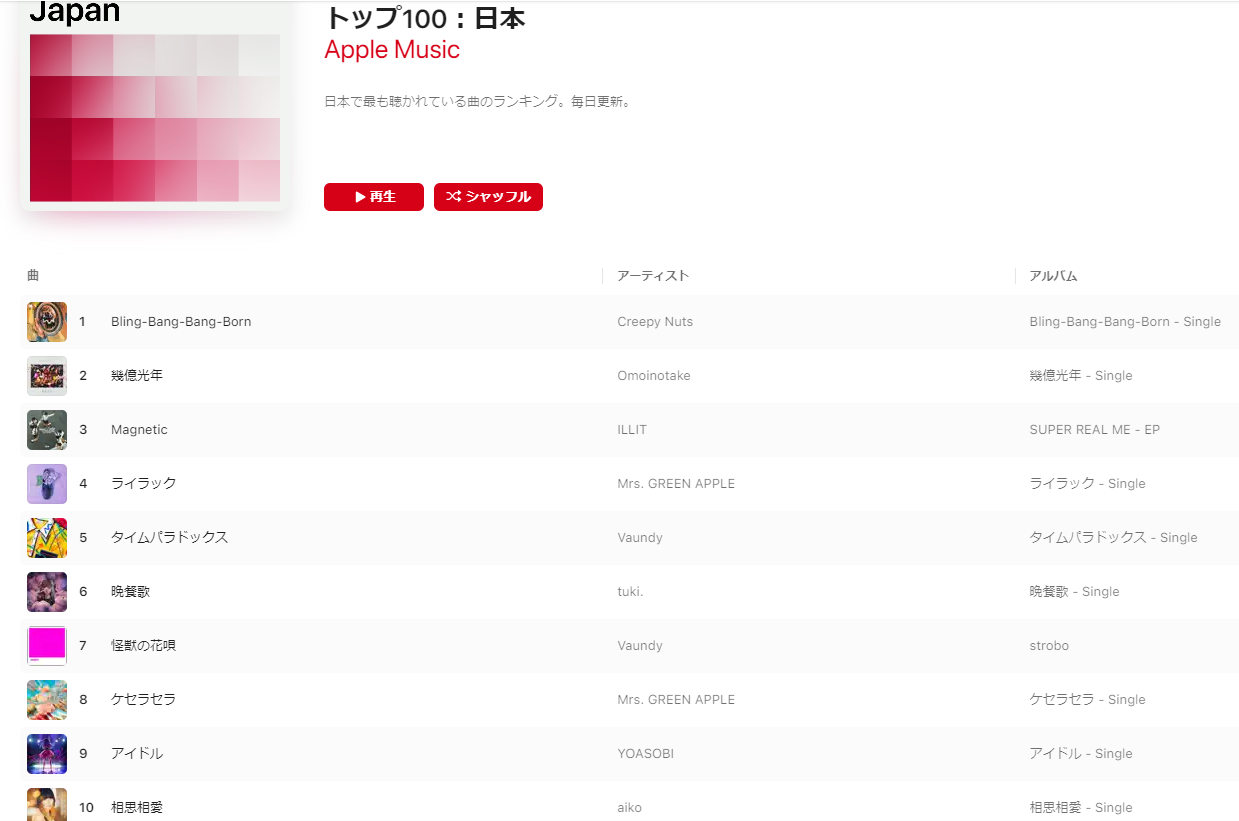
Task: Open the Apple Music curator link
Action: pyautogui.click(x=392, y=50)
